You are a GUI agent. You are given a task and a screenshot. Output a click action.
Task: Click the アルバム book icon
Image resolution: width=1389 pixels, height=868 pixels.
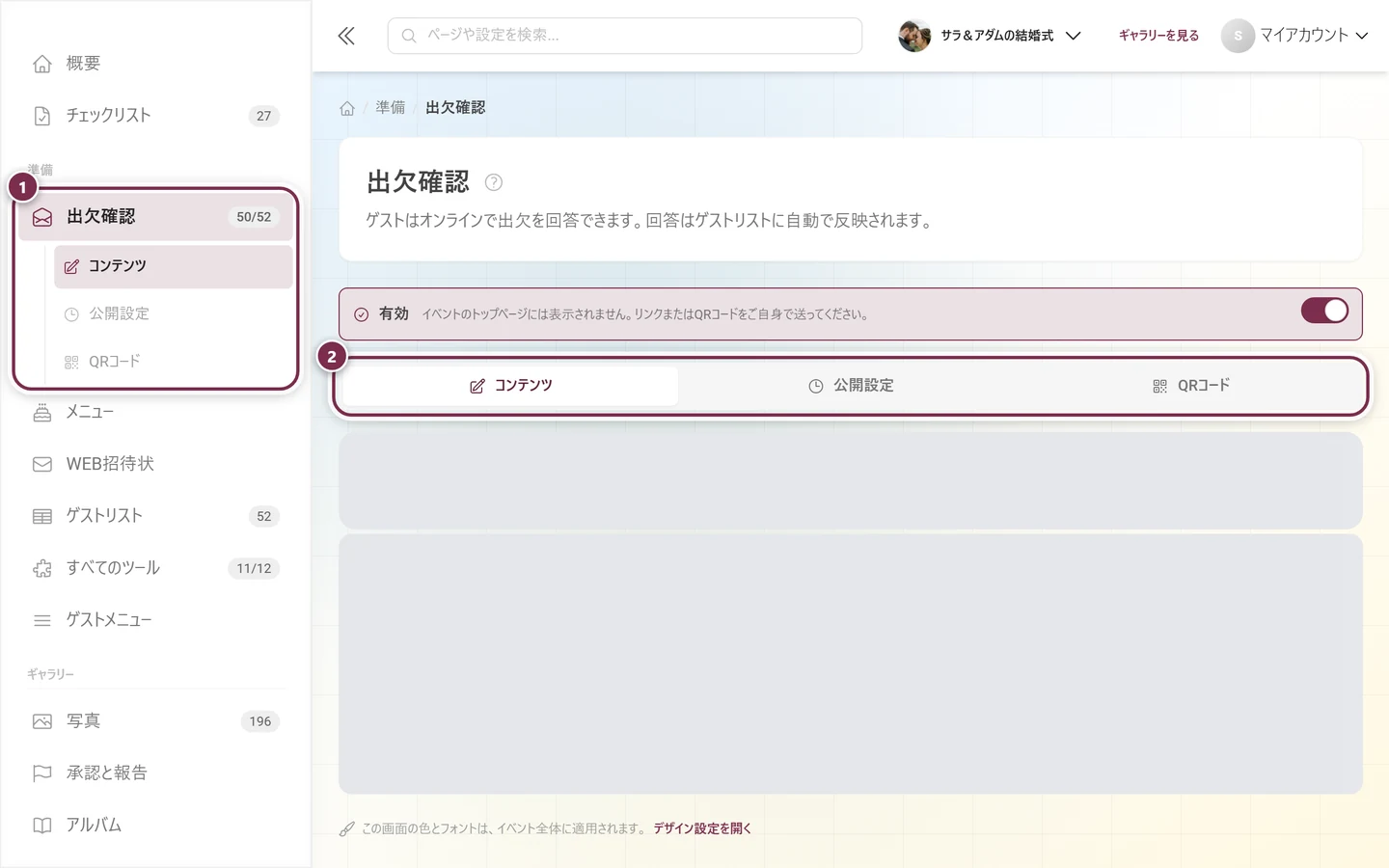pyautogui.click(x=42, y=826)
